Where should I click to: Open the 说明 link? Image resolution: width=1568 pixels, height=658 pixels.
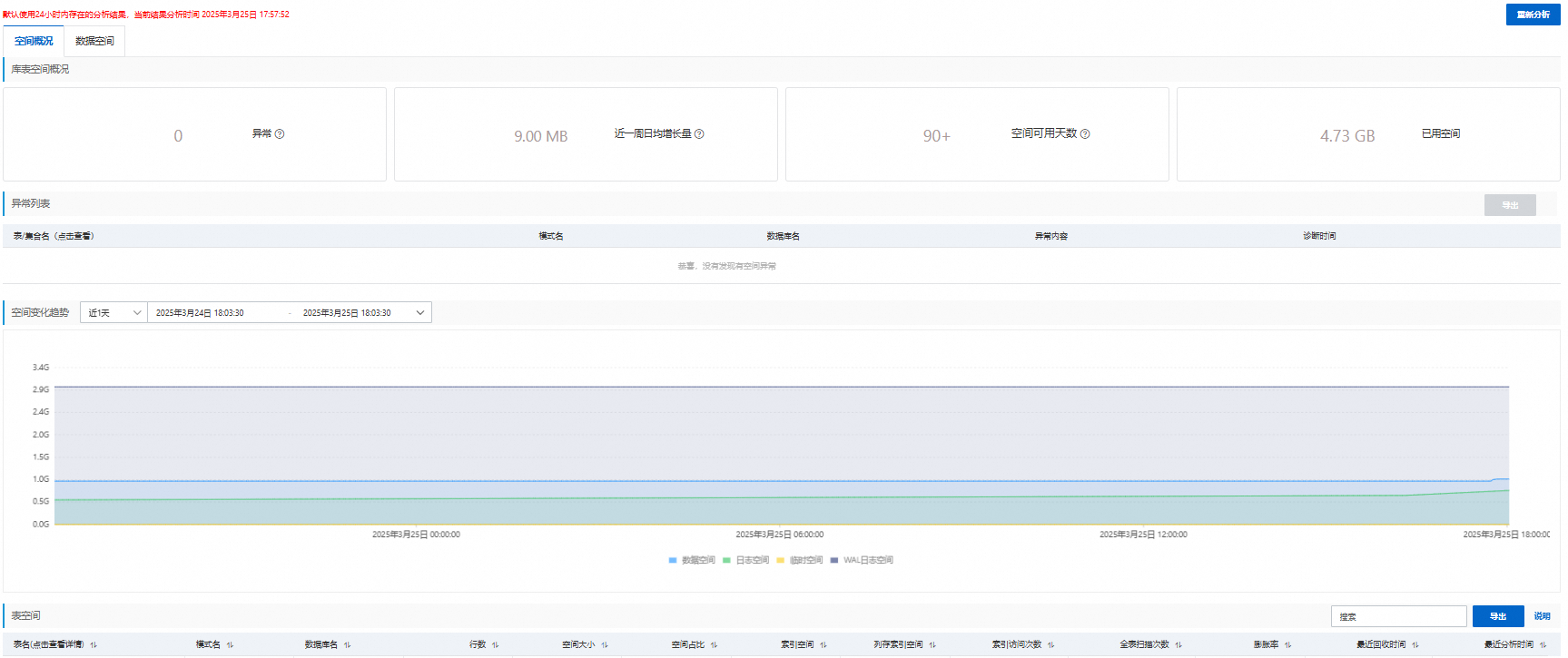tap(1542, 616)
